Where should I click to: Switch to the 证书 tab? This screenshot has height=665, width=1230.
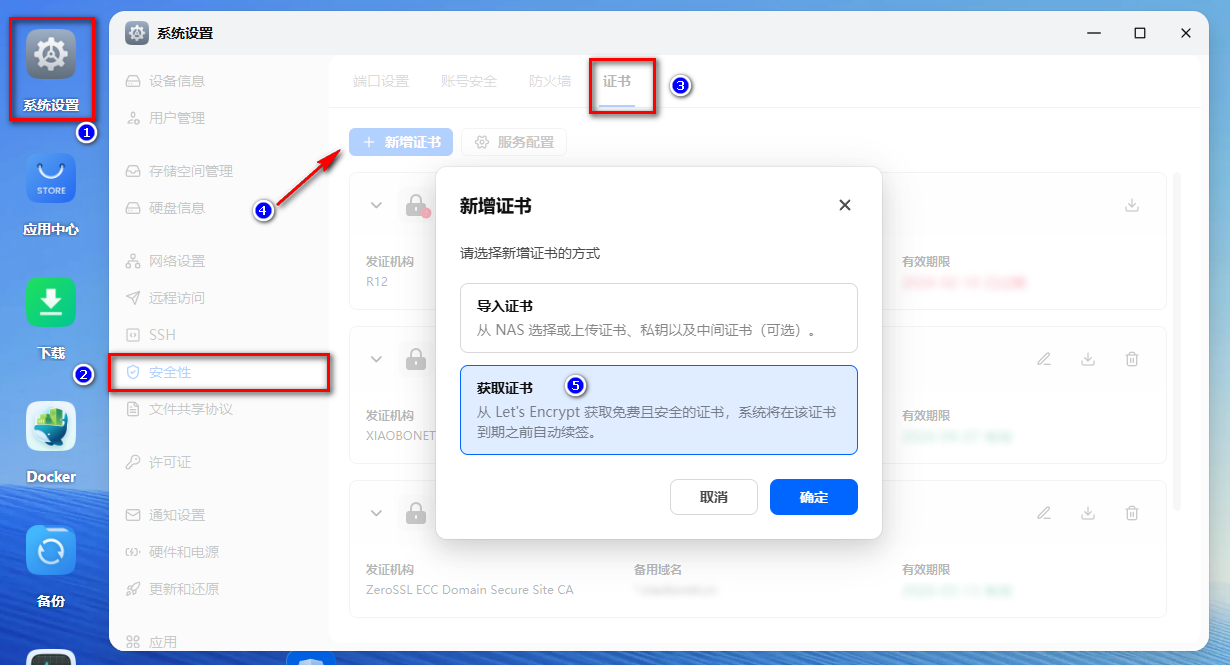617,81
